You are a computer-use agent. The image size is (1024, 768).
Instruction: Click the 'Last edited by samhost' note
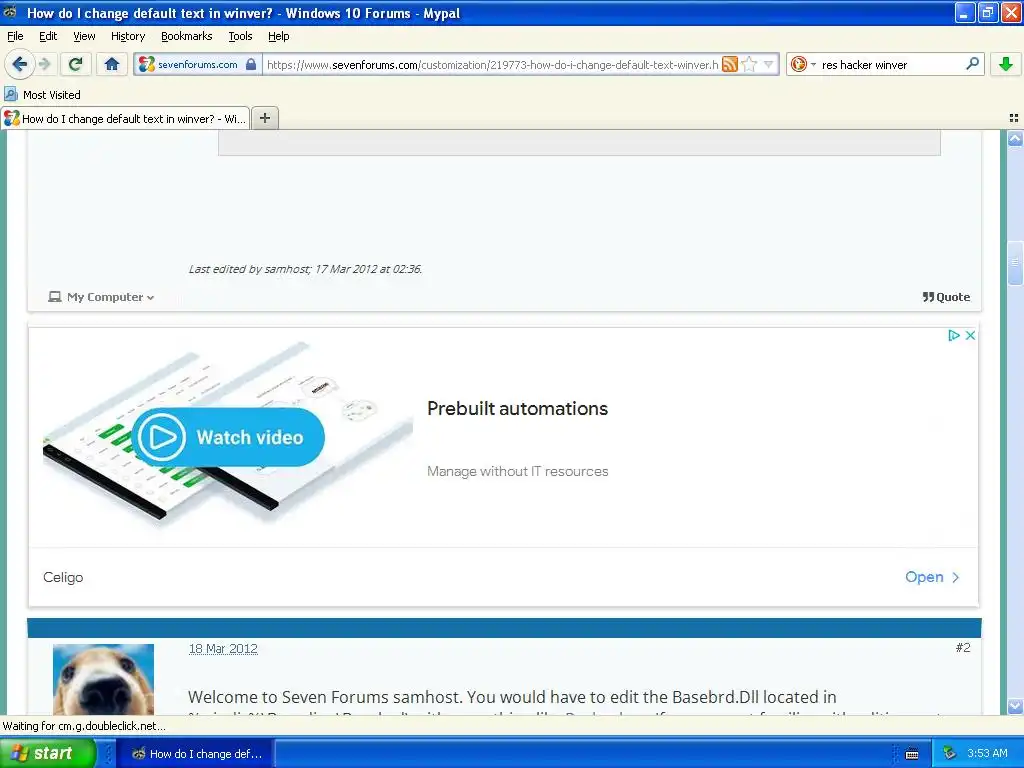pos(305,269)
